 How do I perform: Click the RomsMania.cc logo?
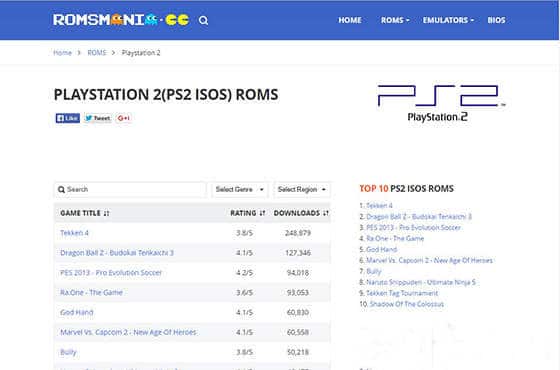(x=121, y=20)
